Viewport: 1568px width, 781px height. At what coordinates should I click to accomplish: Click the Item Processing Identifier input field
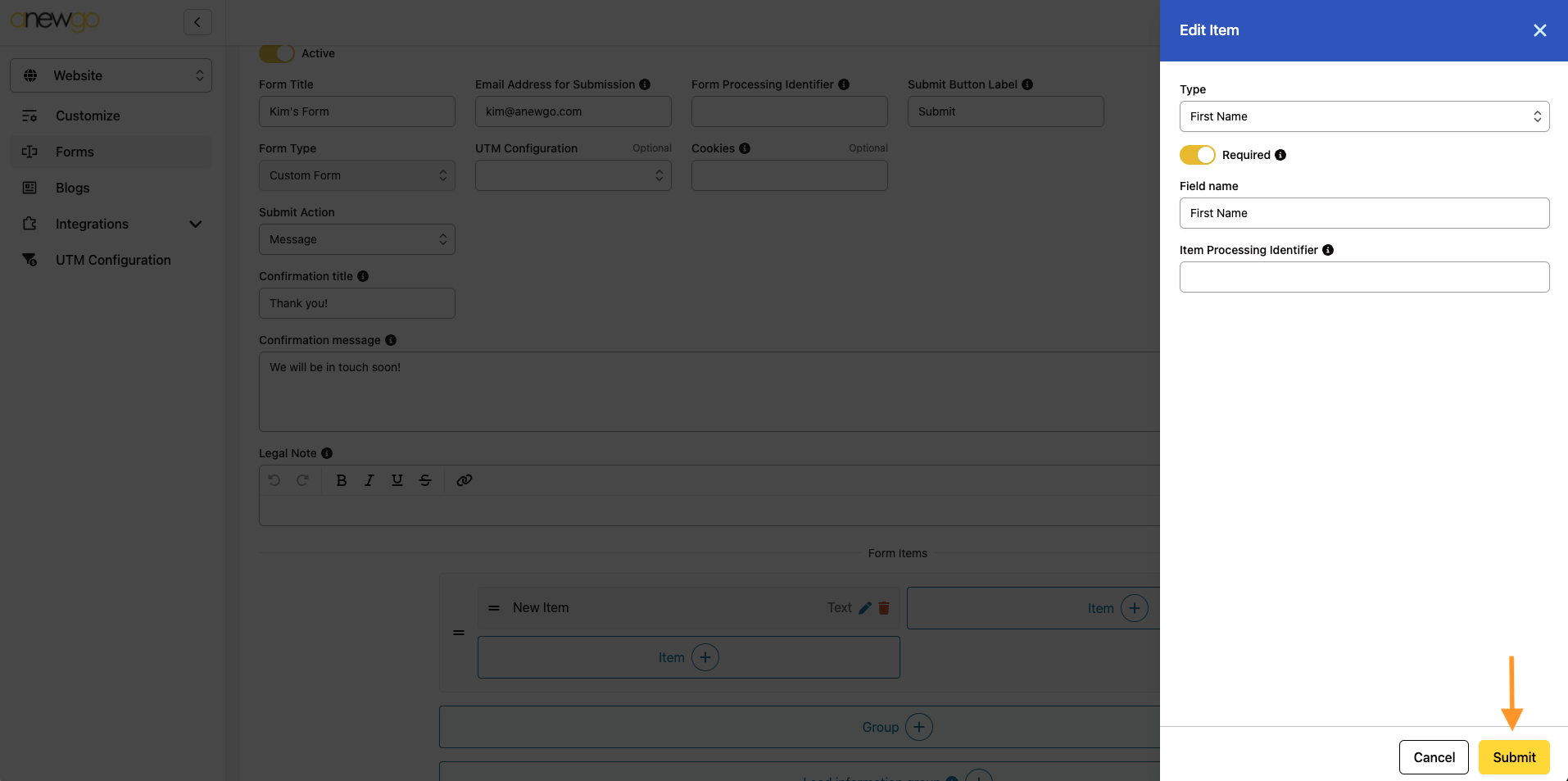(x=1364, y=277)
